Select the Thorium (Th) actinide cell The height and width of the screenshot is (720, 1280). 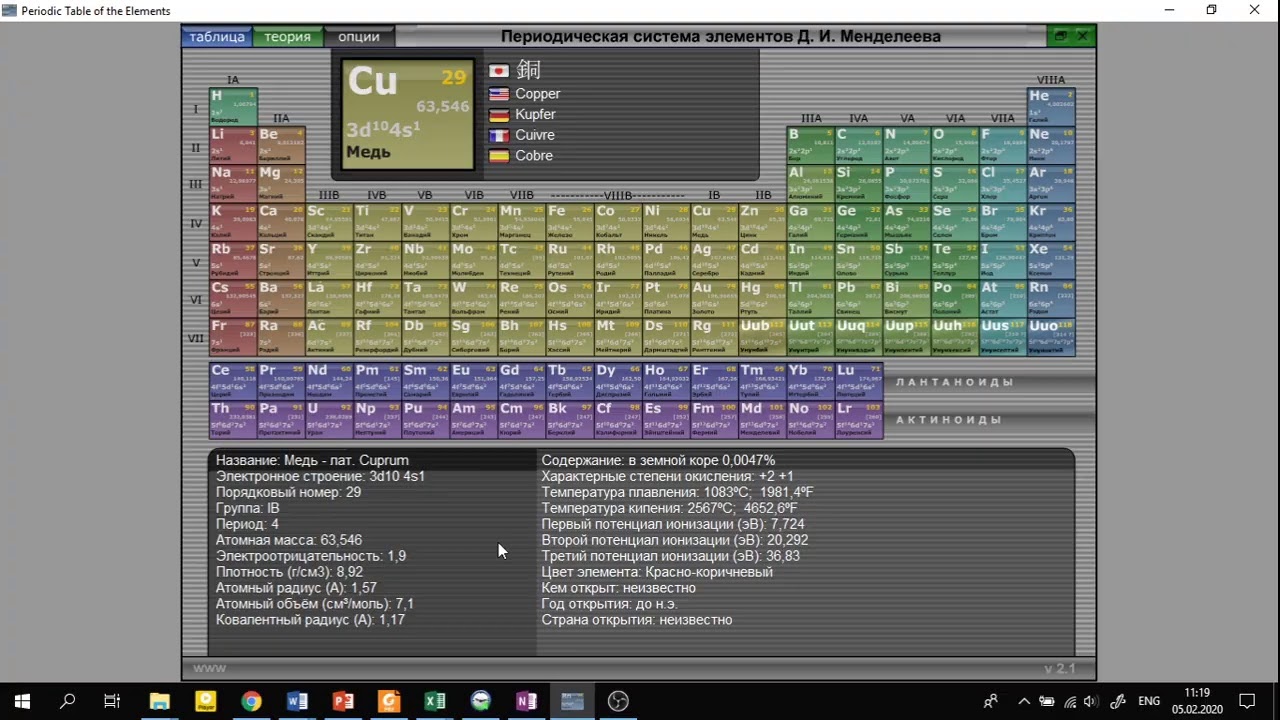[233, 420]
